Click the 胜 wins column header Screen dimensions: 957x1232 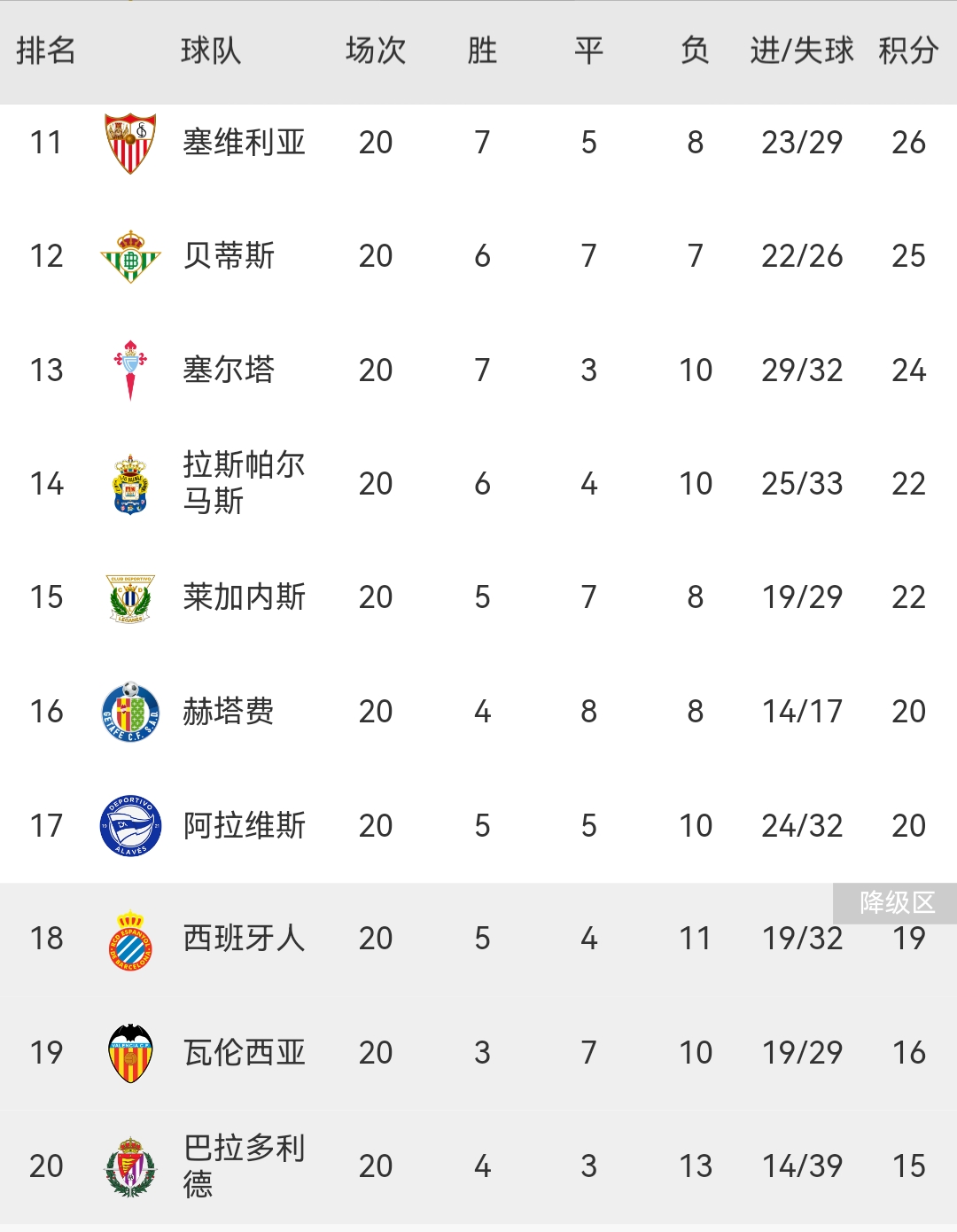tap(482, 51)
